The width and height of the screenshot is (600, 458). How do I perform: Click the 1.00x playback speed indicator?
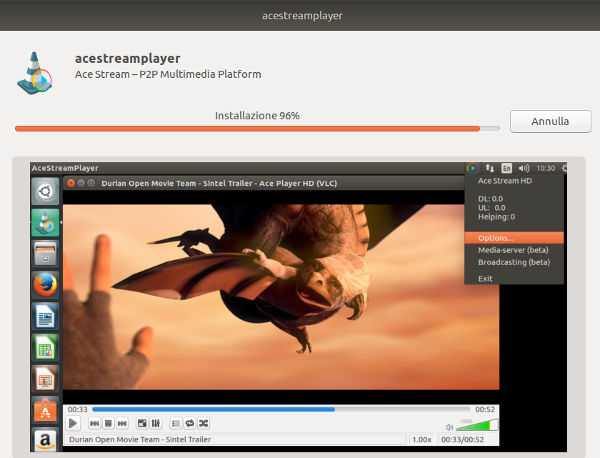[421, 439]
